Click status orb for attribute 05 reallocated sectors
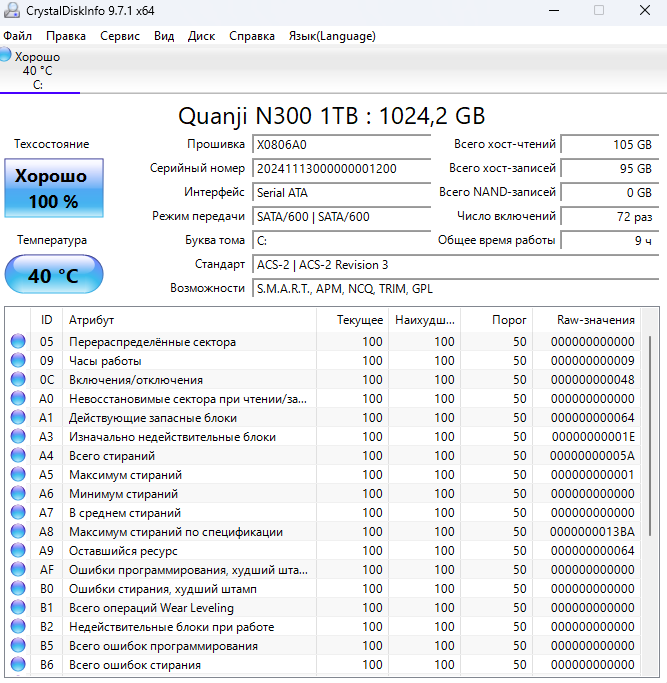This screenshot has height=683, width=667. click(x=18, y=342)
